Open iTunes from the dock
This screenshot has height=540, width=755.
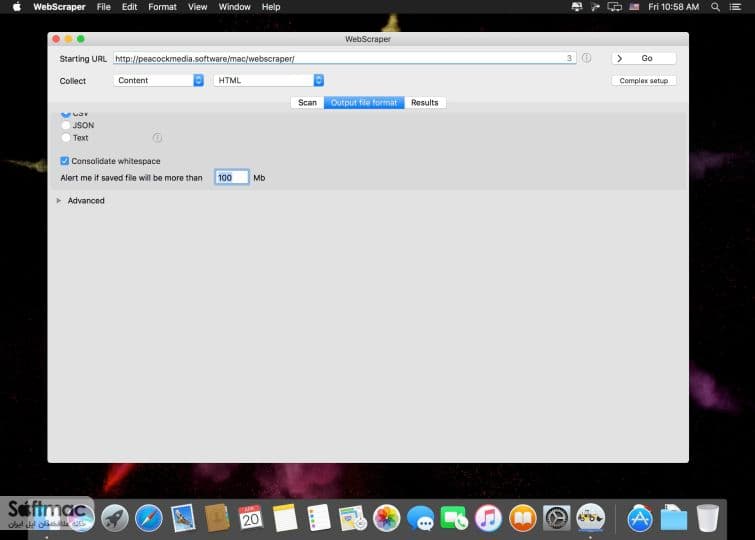tap(488, 519)
